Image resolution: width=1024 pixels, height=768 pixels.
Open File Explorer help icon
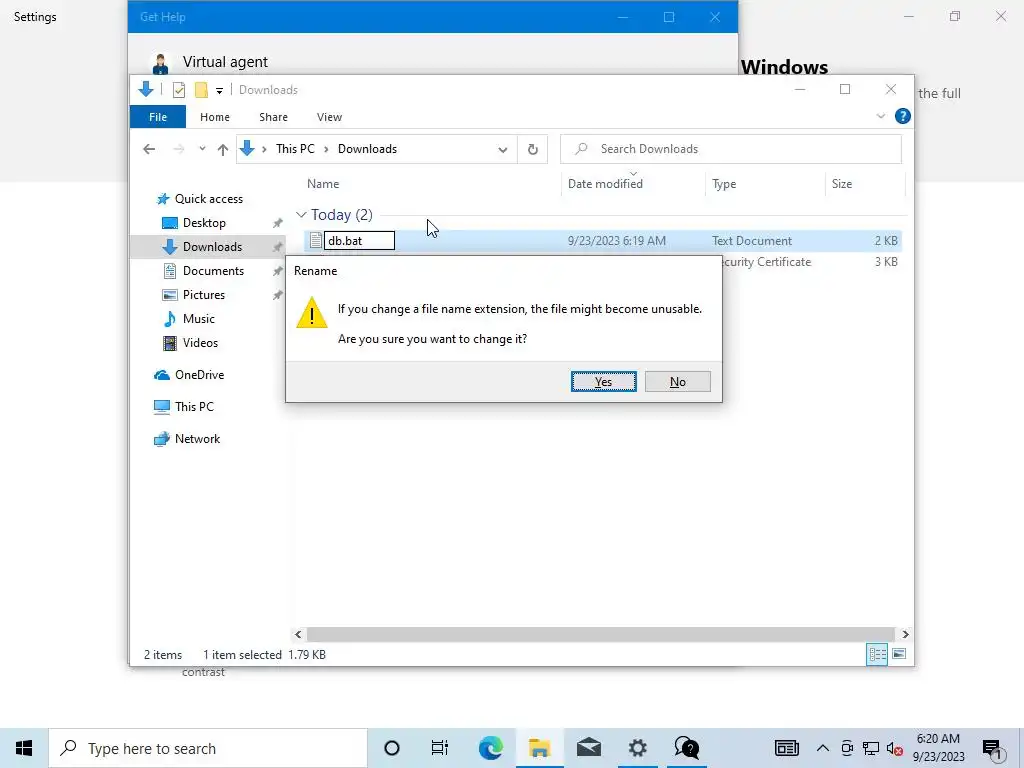point(903,116)
